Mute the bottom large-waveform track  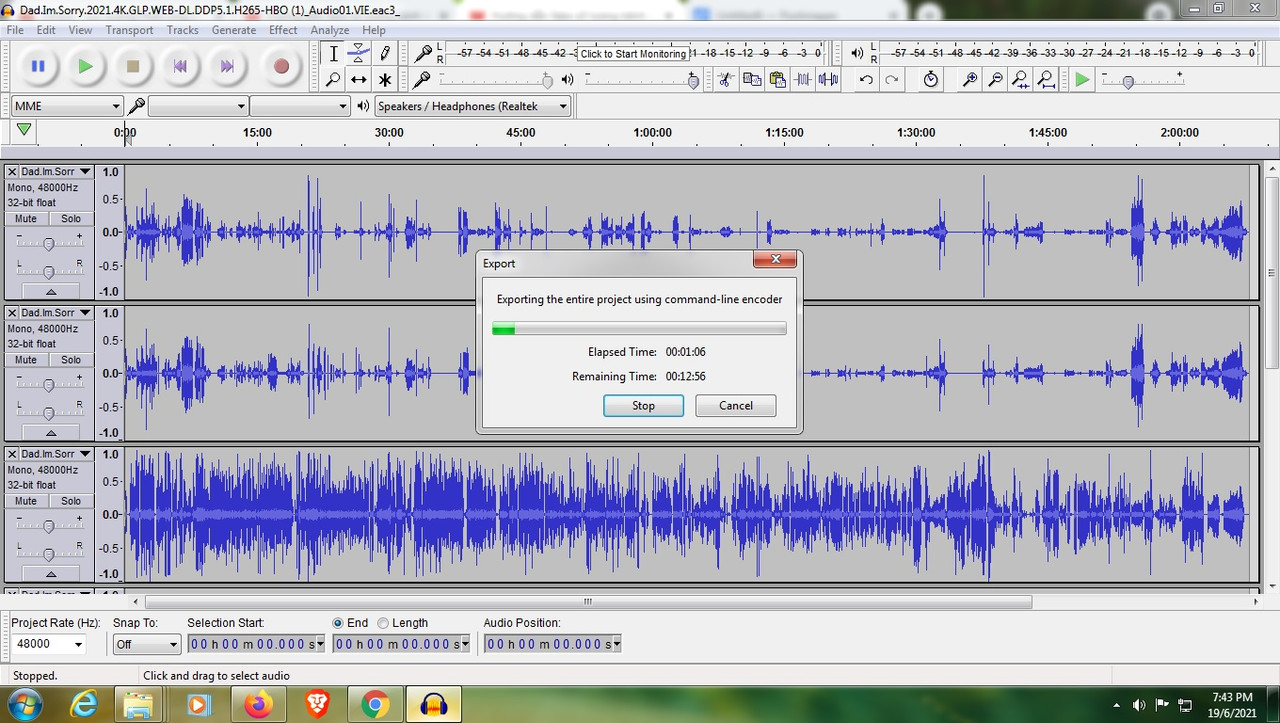tap(26, 500)
